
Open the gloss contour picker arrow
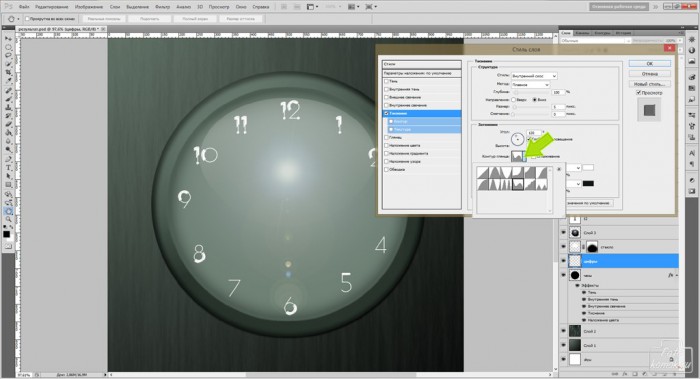pos(525,156)
